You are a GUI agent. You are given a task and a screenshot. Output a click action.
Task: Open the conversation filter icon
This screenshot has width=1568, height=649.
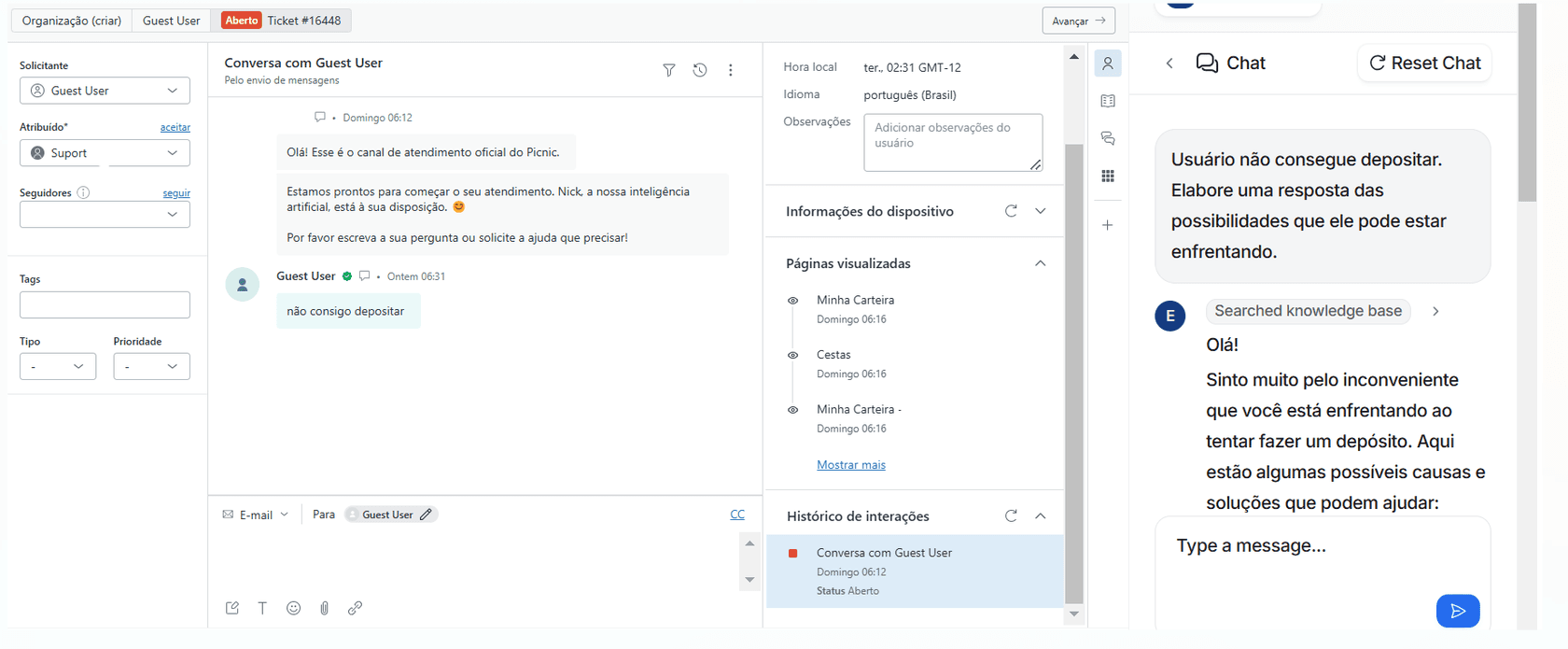668,70
